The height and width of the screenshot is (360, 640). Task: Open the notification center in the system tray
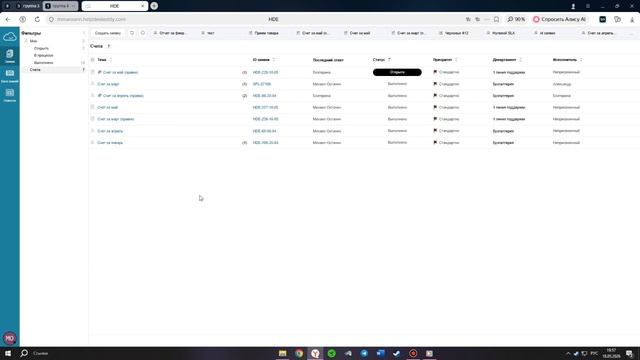pos(629,353)
